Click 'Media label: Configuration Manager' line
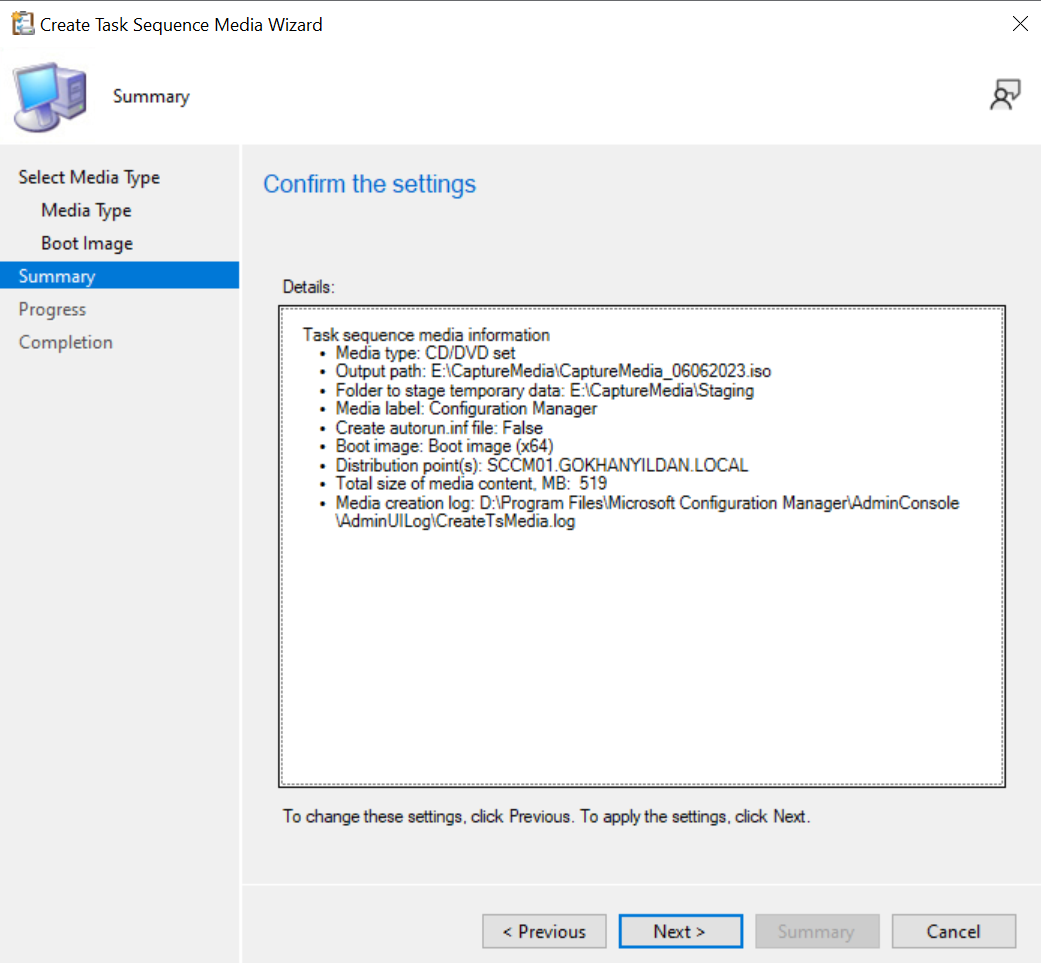This screenshot has height=963, width=1041. click(x=466, y=409)
